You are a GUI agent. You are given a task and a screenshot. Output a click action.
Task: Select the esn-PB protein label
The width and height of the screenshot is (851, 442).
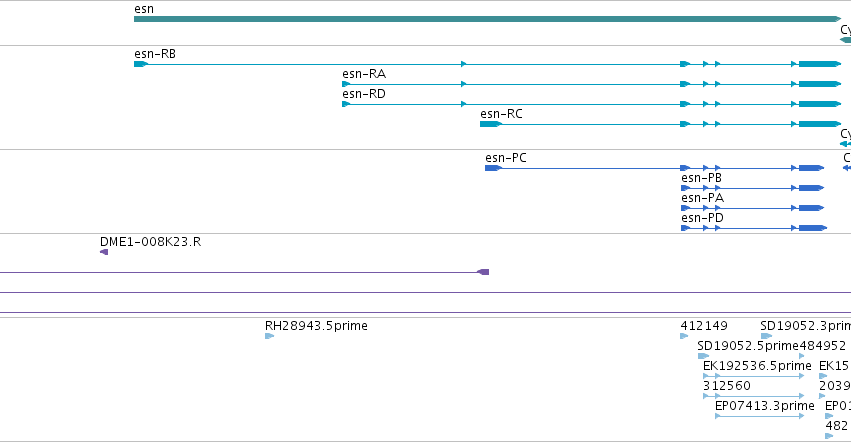(x=701, y=178)
